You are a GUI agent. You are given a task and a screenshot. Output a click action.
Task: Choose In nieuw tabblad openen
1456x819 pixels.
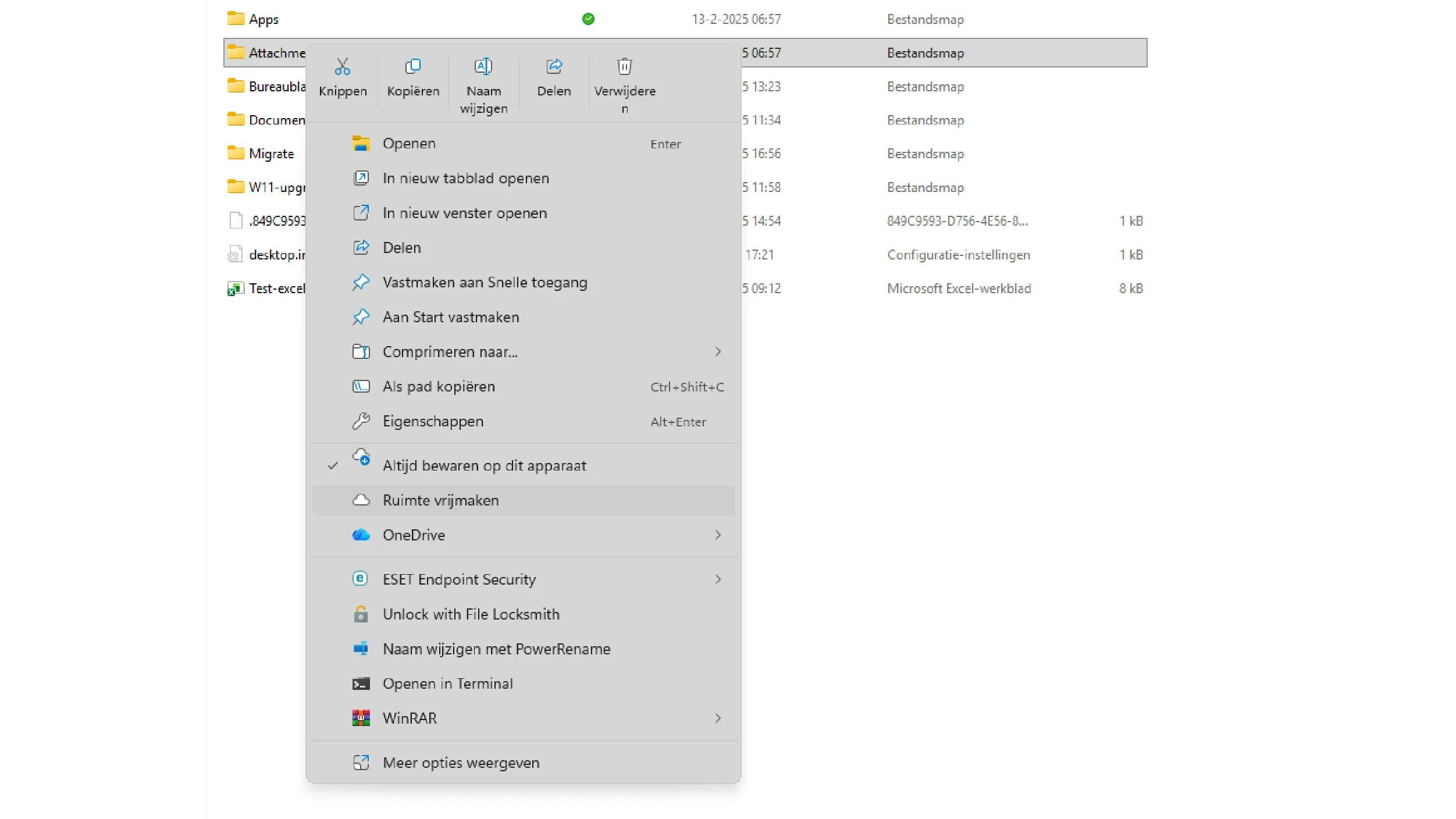[465, 179]
